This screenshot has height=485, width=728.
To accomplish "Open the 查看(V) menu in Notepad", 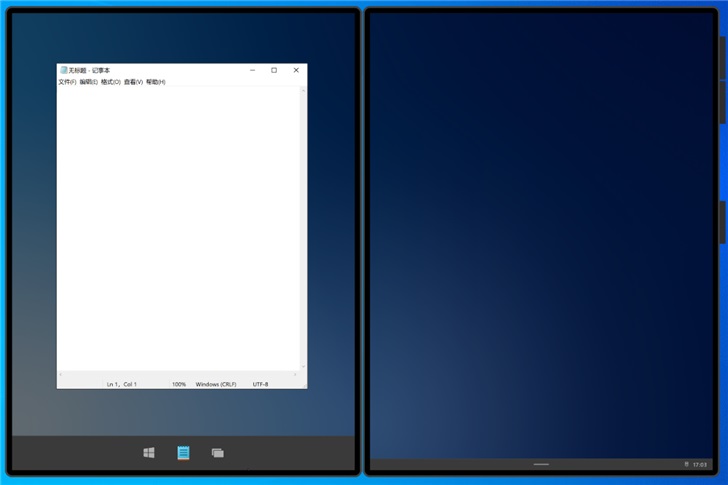I will point(133,82).
